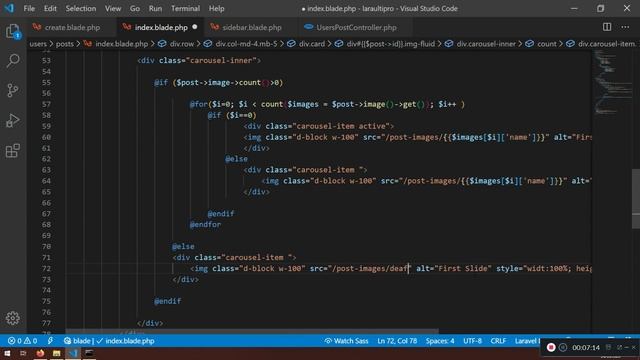Click the recorder stop button
Screen dimensions: 640x360
pyautogui.click(x=551, y=347)
